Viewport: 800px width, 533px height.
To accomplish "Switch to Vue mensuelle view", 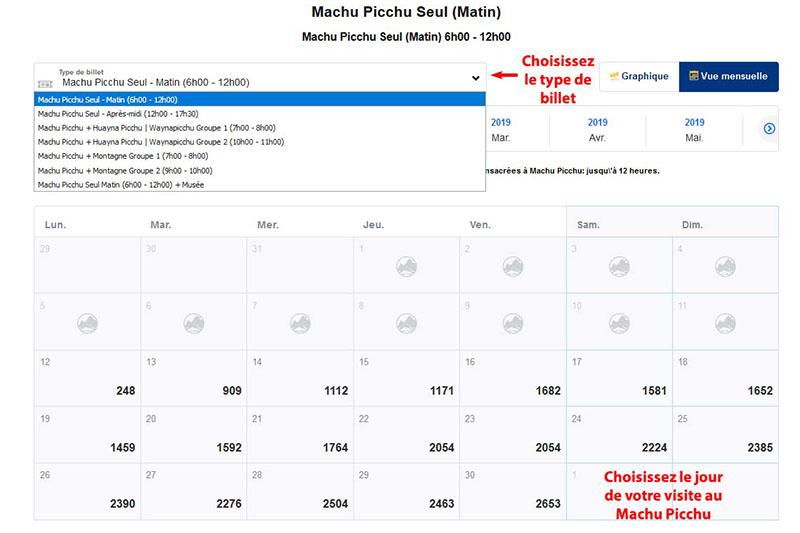I will point(729,77).
